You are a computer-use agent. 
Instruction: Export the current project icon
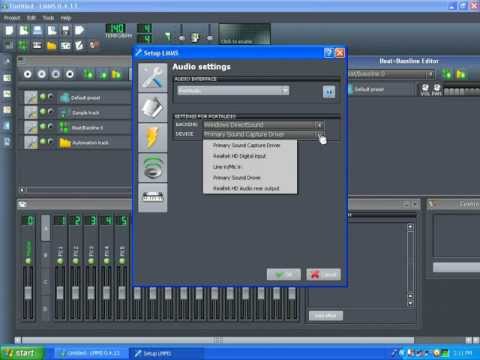click(79, 31)
